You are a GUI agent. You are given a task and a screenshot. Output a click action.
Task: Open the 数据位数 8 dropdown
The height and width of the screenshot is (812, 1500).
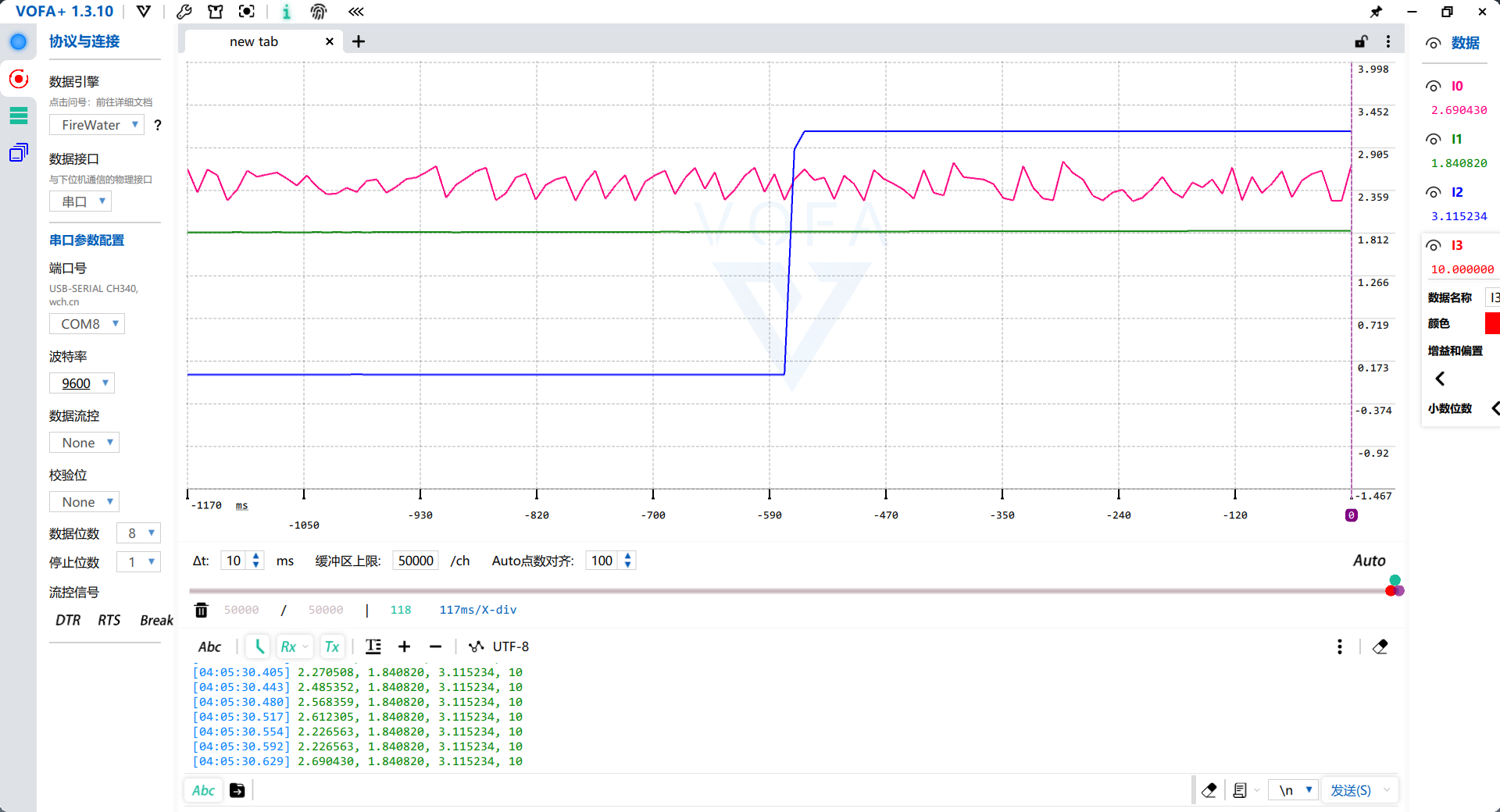[x=138, y=532]
